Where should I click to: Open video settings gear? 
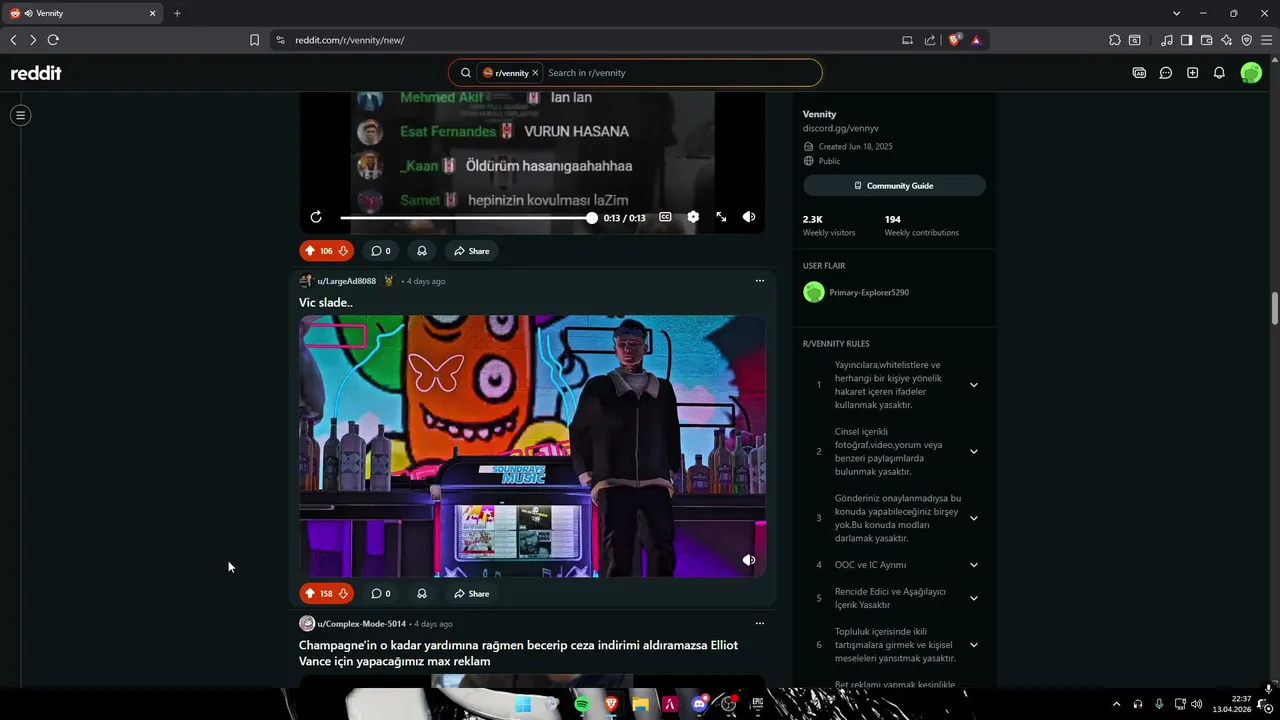pos(693,217)
